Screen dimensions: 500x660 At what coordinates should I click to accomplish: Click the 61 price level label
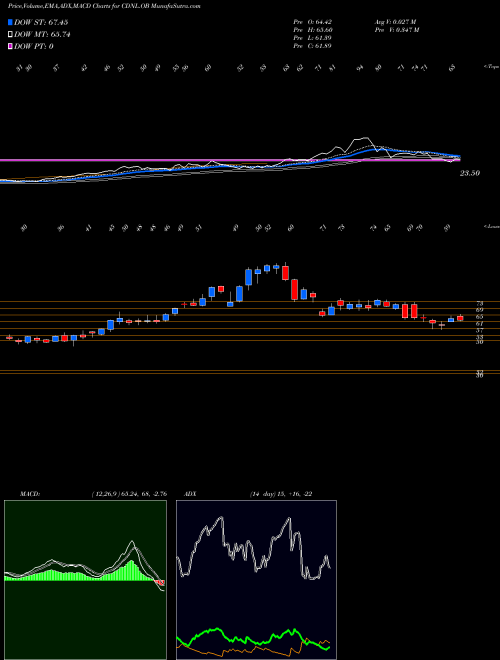click(479, 324)
